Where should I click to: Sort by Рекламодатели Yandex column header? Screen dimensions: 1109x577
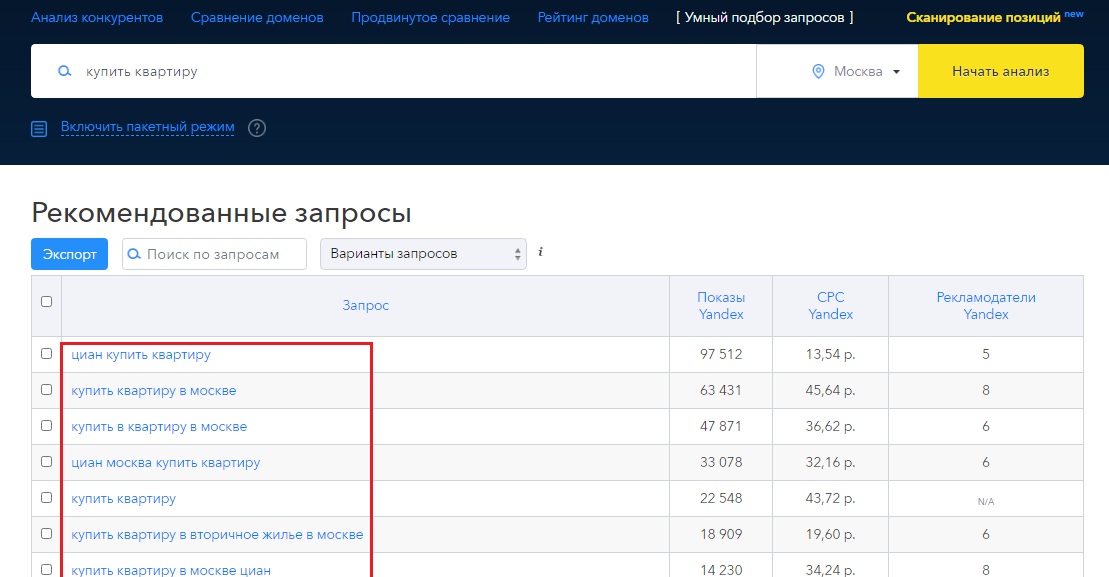pyautogui.click(x=986, y=305)
